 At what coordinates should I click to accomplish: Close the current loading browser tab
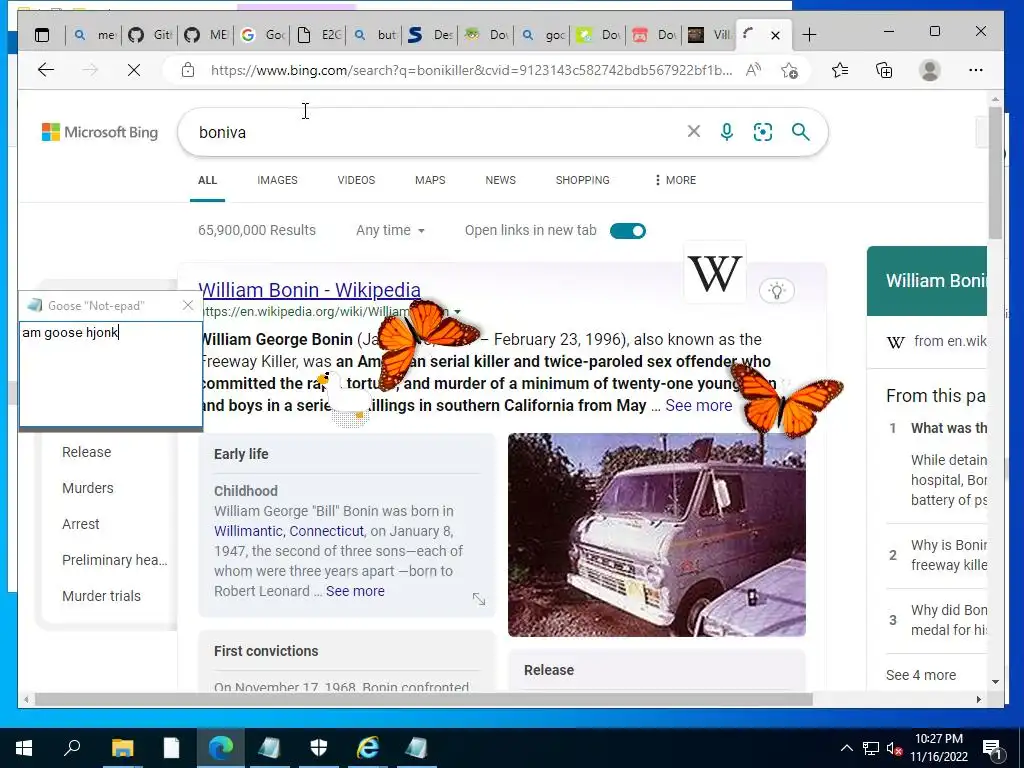(775, 35)
